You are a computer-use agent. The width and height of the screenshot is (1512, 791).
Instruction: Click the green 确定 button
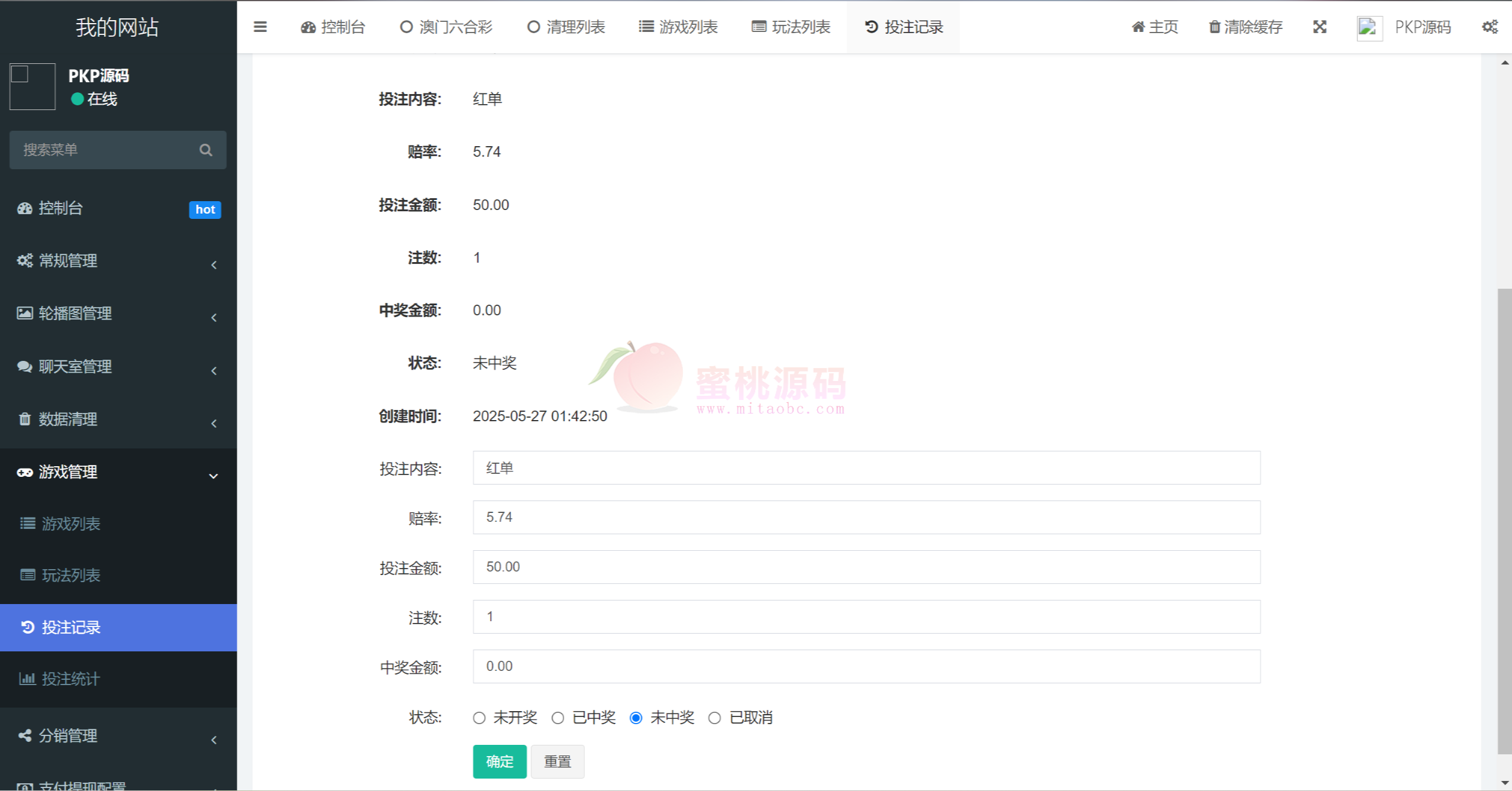499,761
